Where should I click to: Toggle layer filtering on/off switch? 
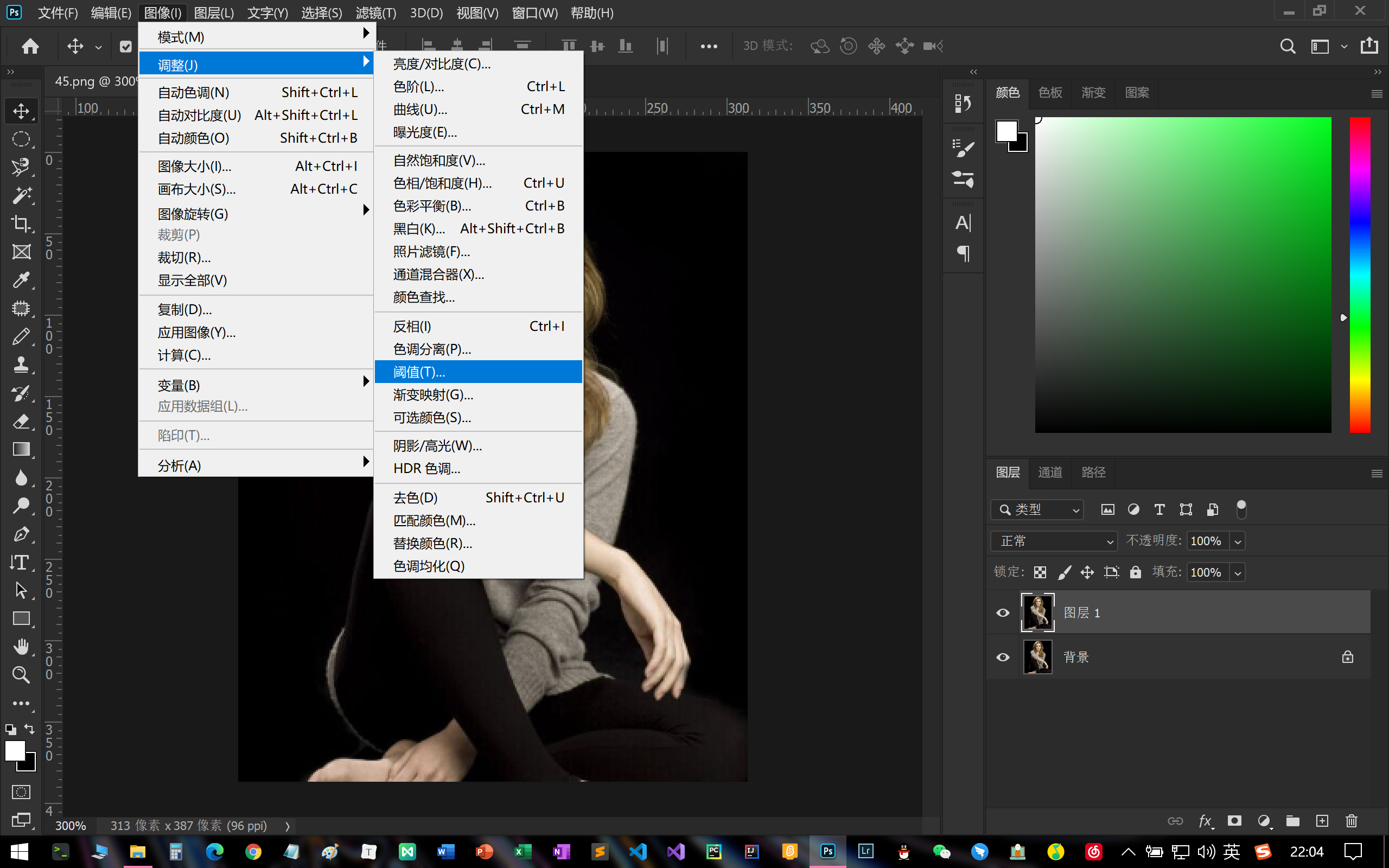point(1241,509)
